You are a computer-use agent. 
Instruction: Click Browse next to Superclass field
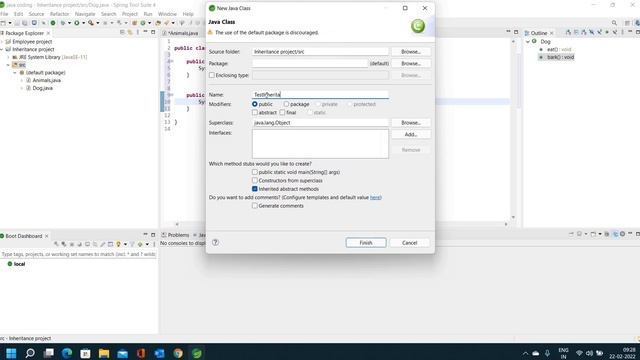(411, 122)
